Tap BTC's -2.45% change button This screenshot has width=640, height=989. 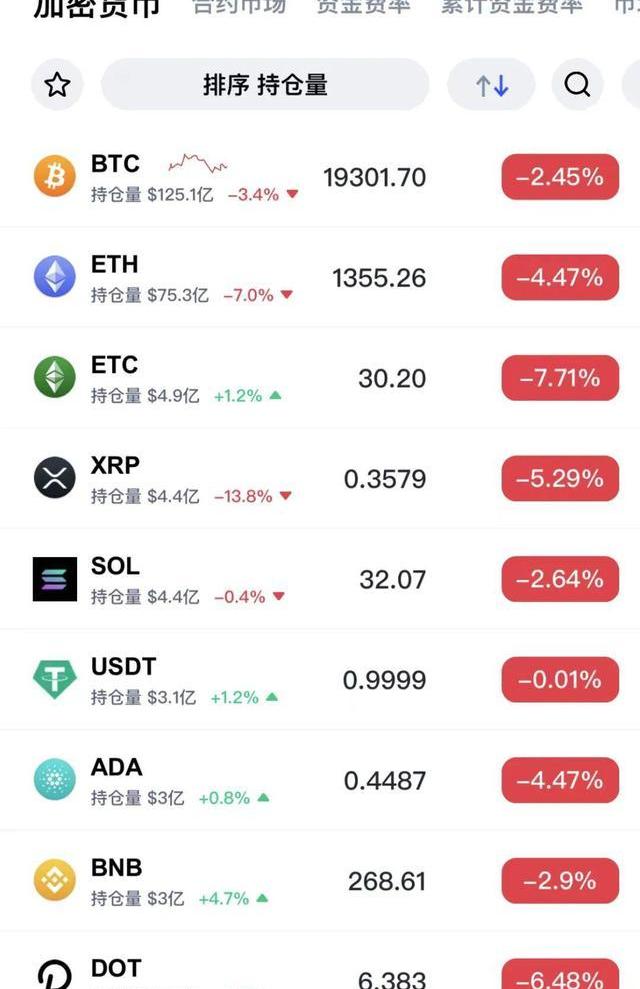coord(560,177)
